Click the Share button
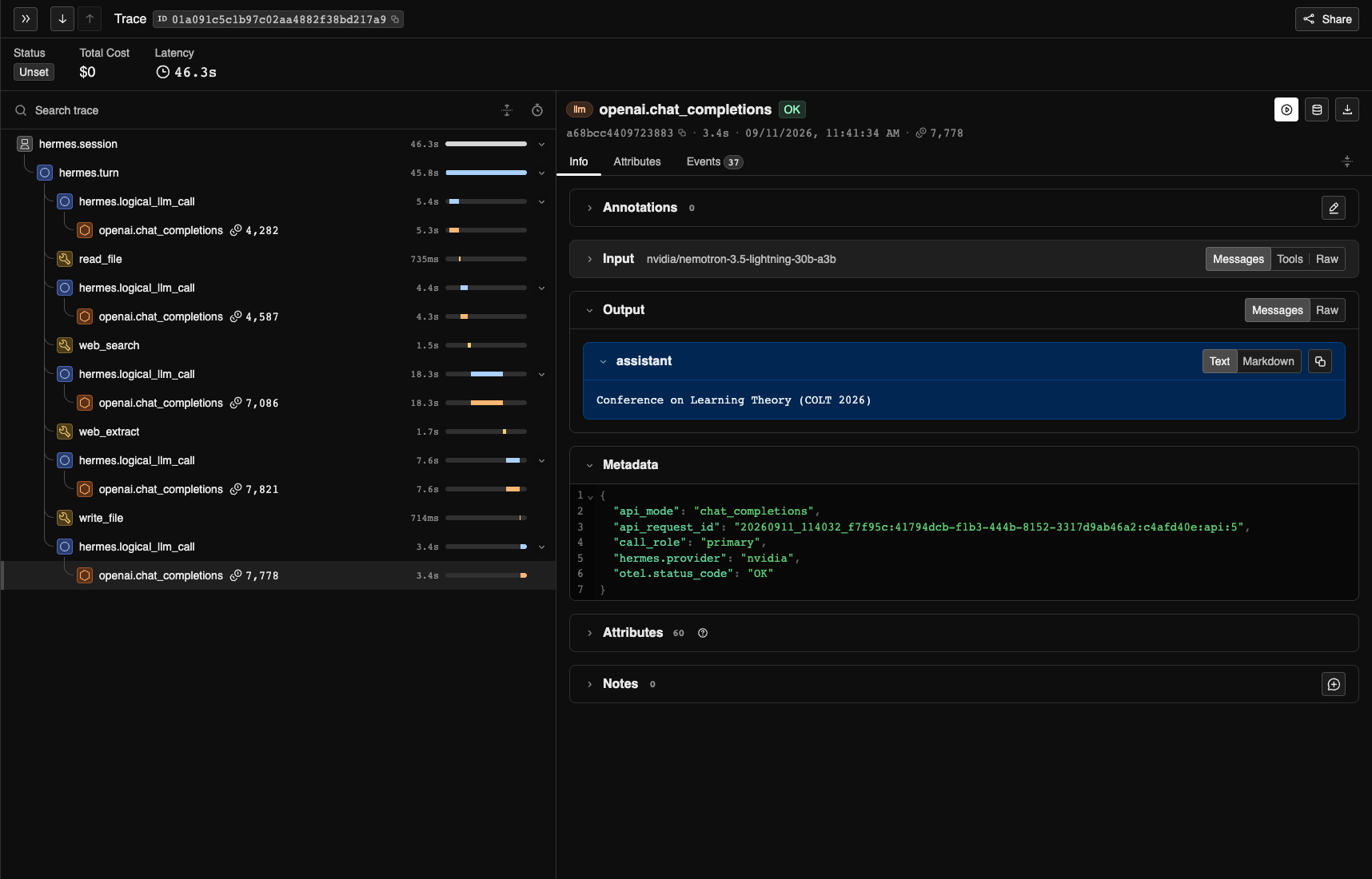Screen dimensions: 1372x879 1327,19
